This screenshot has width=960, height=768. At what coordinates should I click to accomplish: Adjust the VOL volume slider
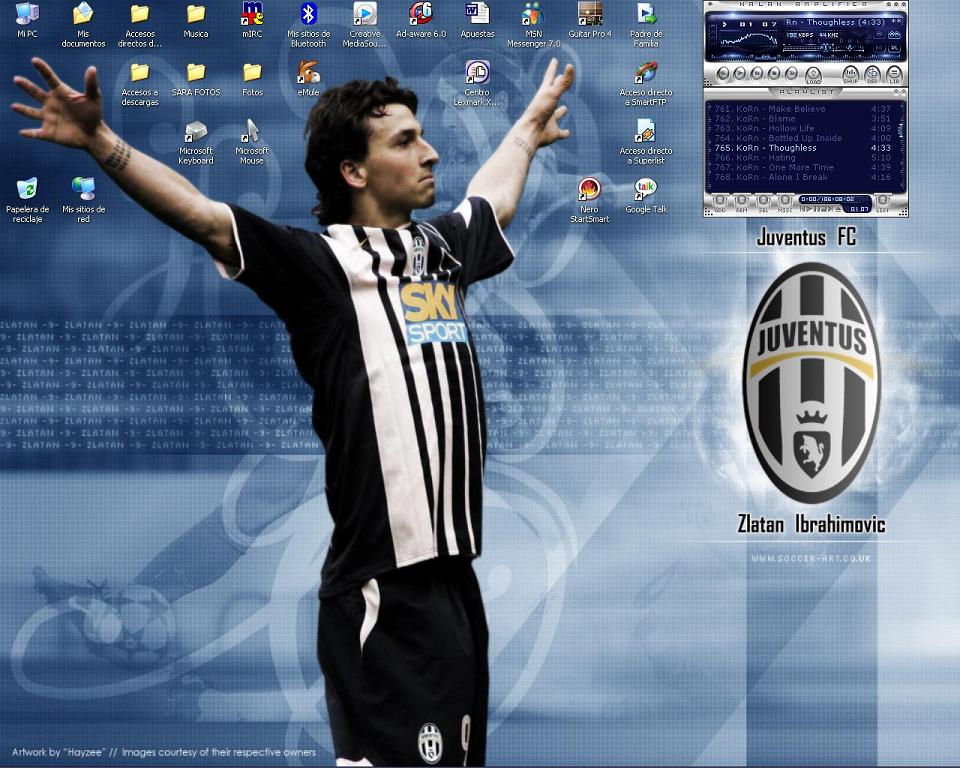click(x=808, y=47)
